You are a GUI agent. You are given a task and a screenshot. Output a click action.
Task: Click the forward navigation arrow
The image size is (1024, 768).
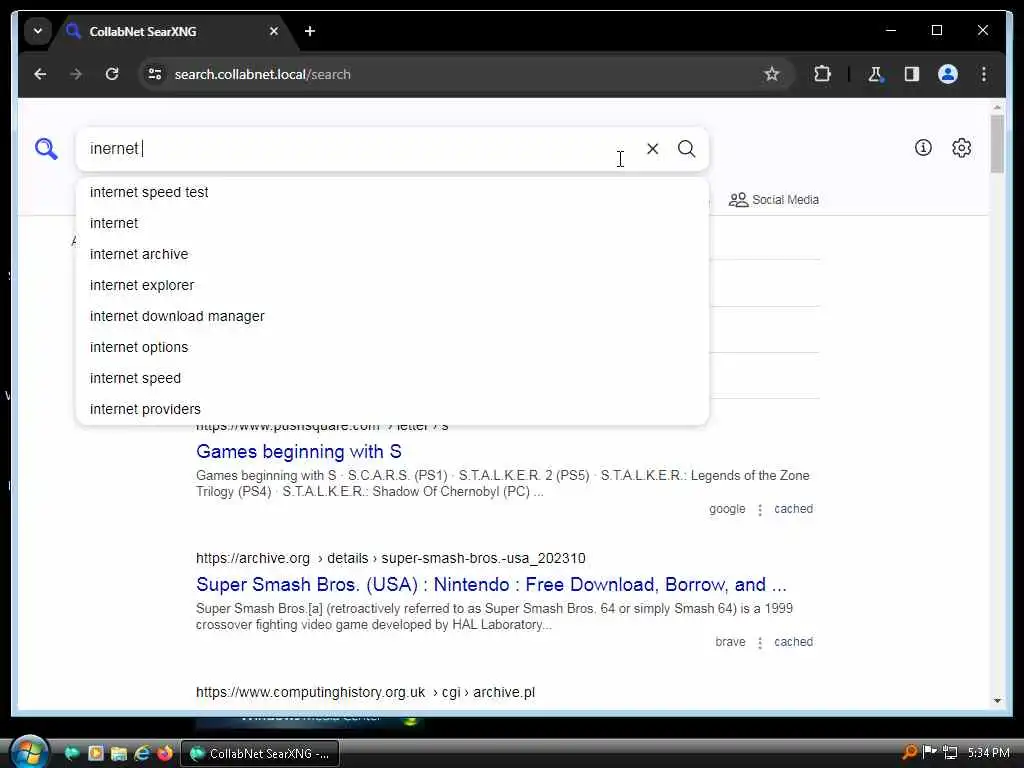76,74
